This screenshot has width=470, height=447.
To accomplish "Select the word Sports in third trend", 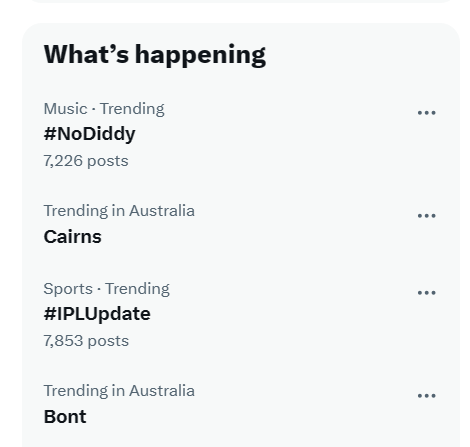I will coord(68,289).
